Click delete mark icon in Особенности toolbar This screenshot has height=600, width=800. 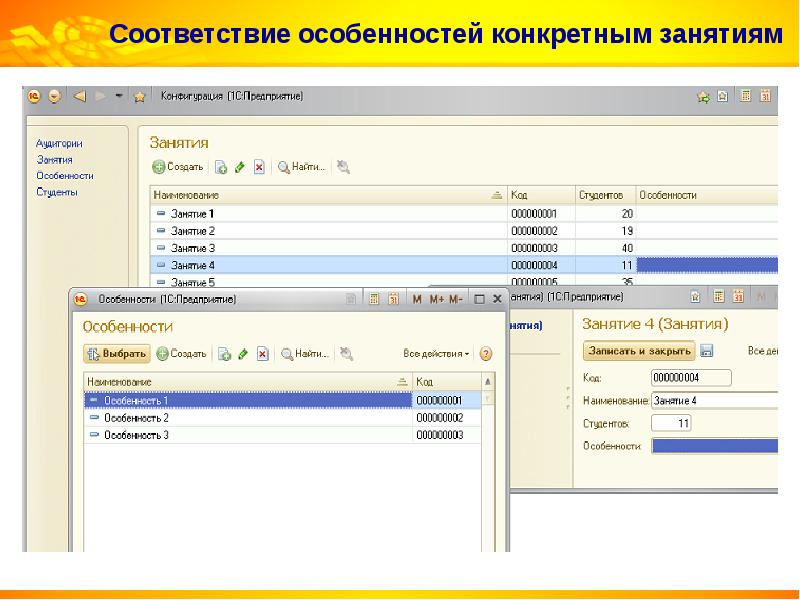[x=262, y=354]
